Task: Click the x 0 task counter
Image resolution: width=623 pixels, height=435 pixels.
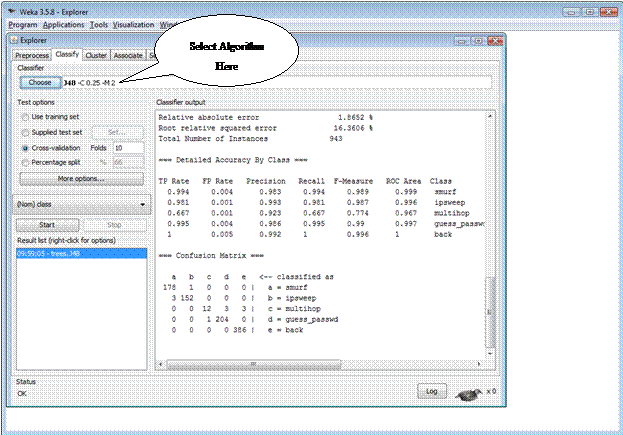Action: click(491, 391)
